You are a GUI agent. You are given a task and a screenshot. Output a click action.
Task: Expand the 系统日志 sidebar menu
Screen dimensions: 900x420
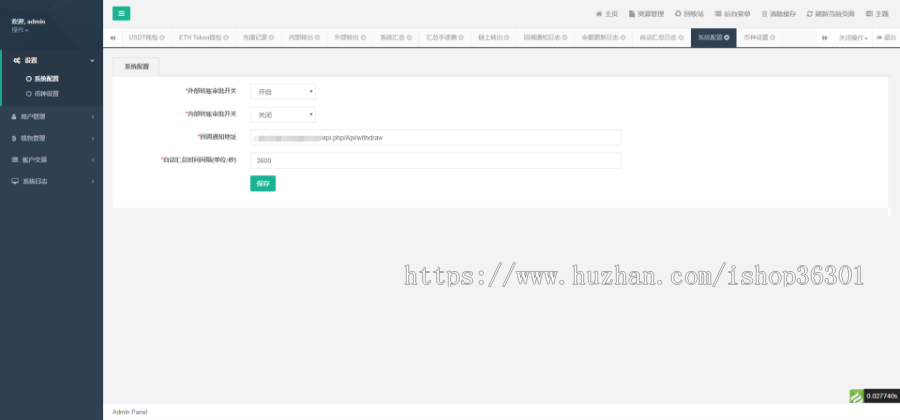pos(52,181)
